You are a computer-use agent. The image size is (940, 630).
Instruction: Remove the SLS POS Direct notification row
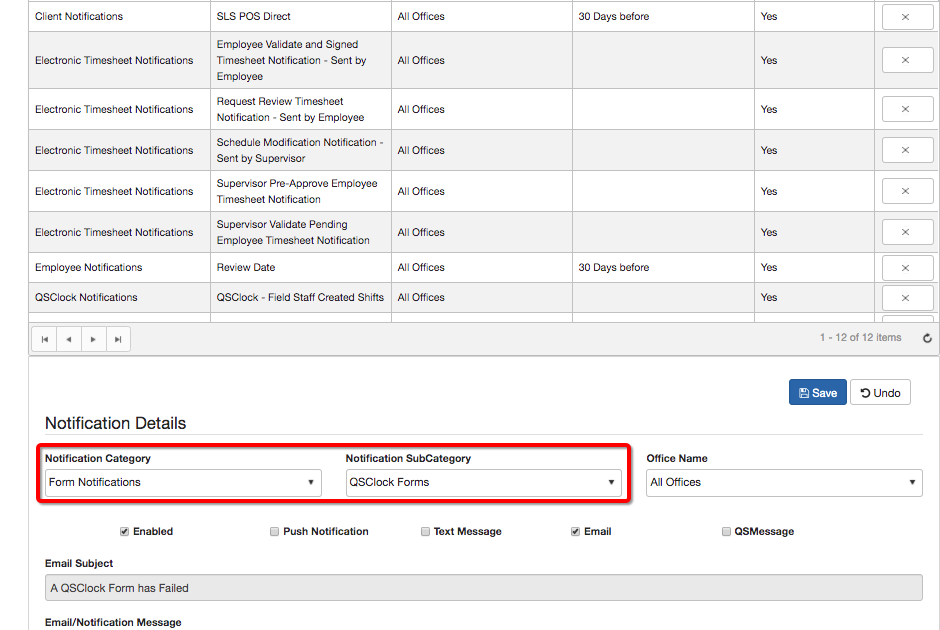(906, 16)
